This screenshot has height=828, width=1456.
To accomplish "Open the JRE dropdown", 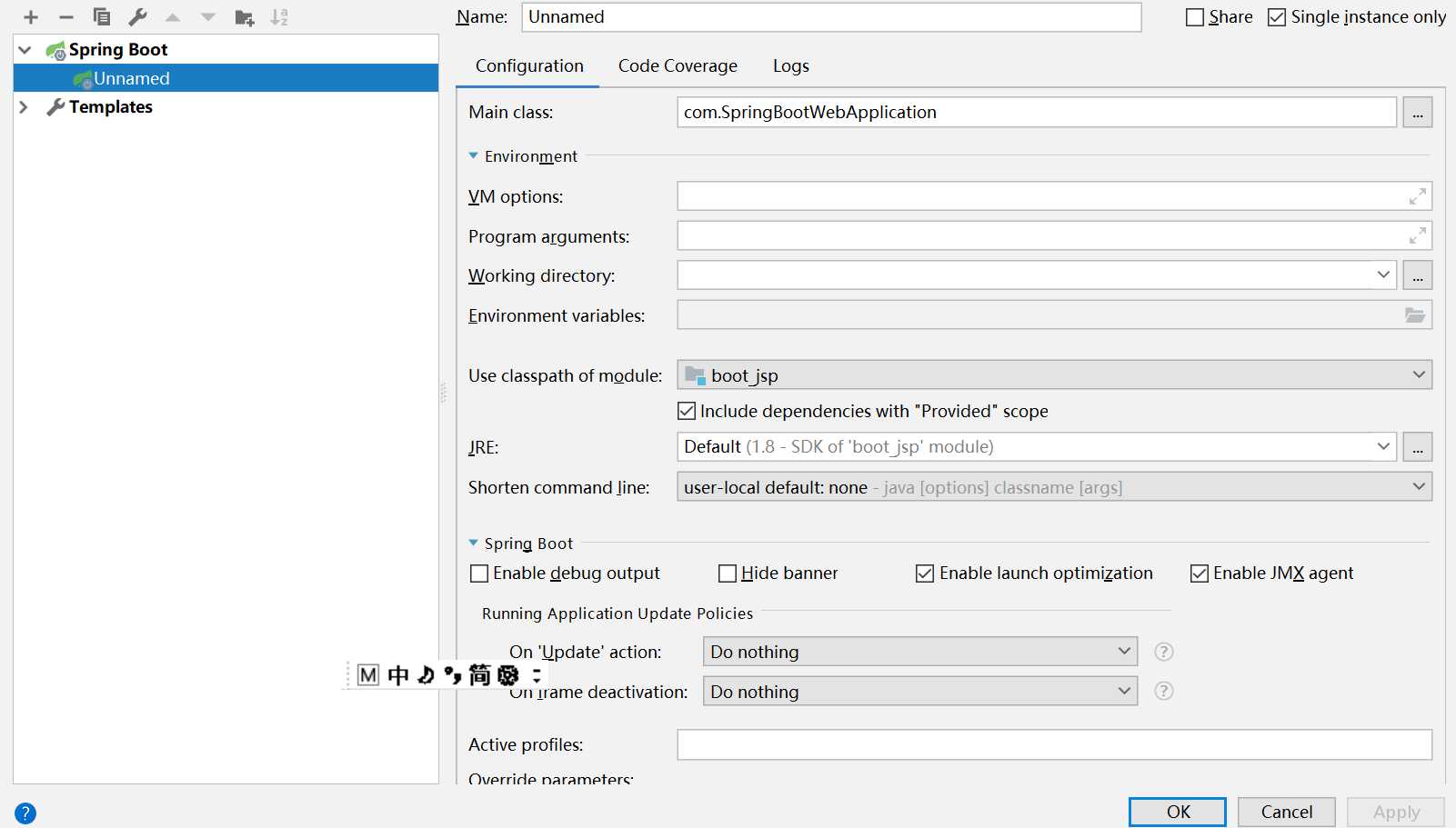I will (1383, 446).
